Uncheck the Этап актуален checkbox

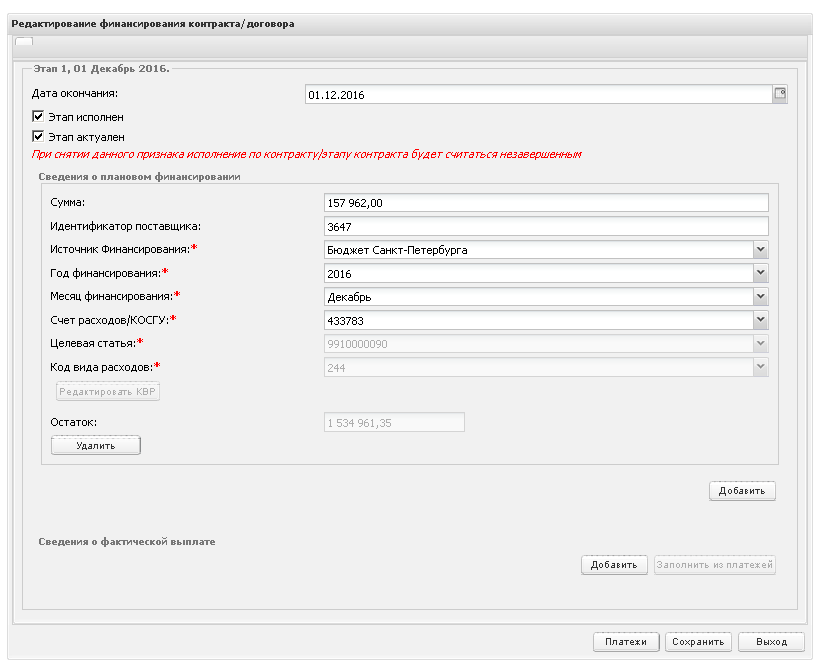(38, 136)
